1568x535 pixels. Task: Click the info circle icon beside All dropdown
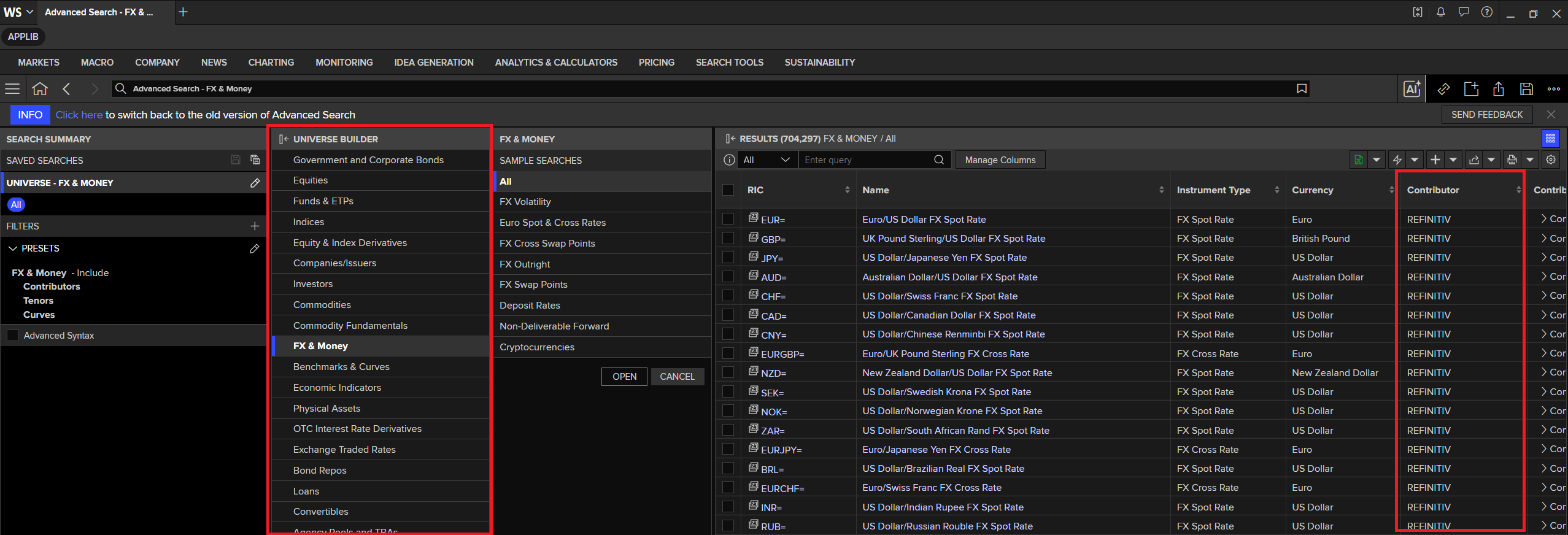(x=729, y=160)
